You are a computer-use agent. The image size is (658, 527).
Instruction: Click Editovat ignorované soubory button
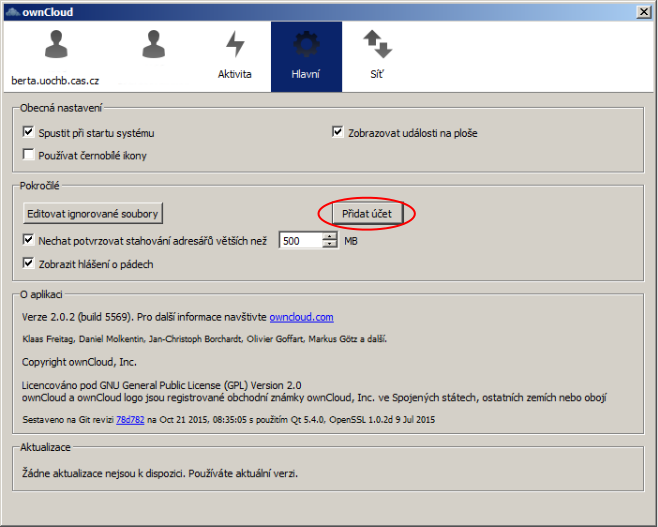93,214
